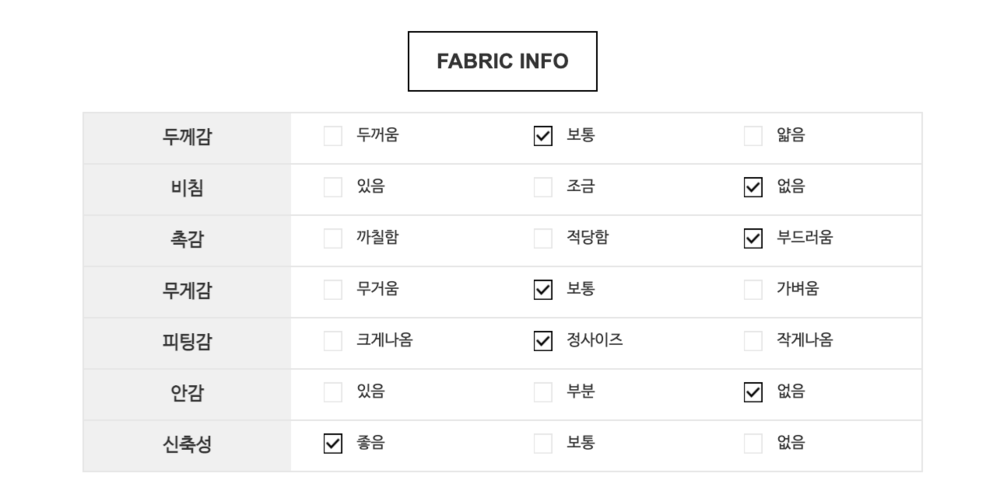This screenshot has width=1000, height=501.
Task: Tick the 무거움 weight checkbox
Action: coord(333,290)
